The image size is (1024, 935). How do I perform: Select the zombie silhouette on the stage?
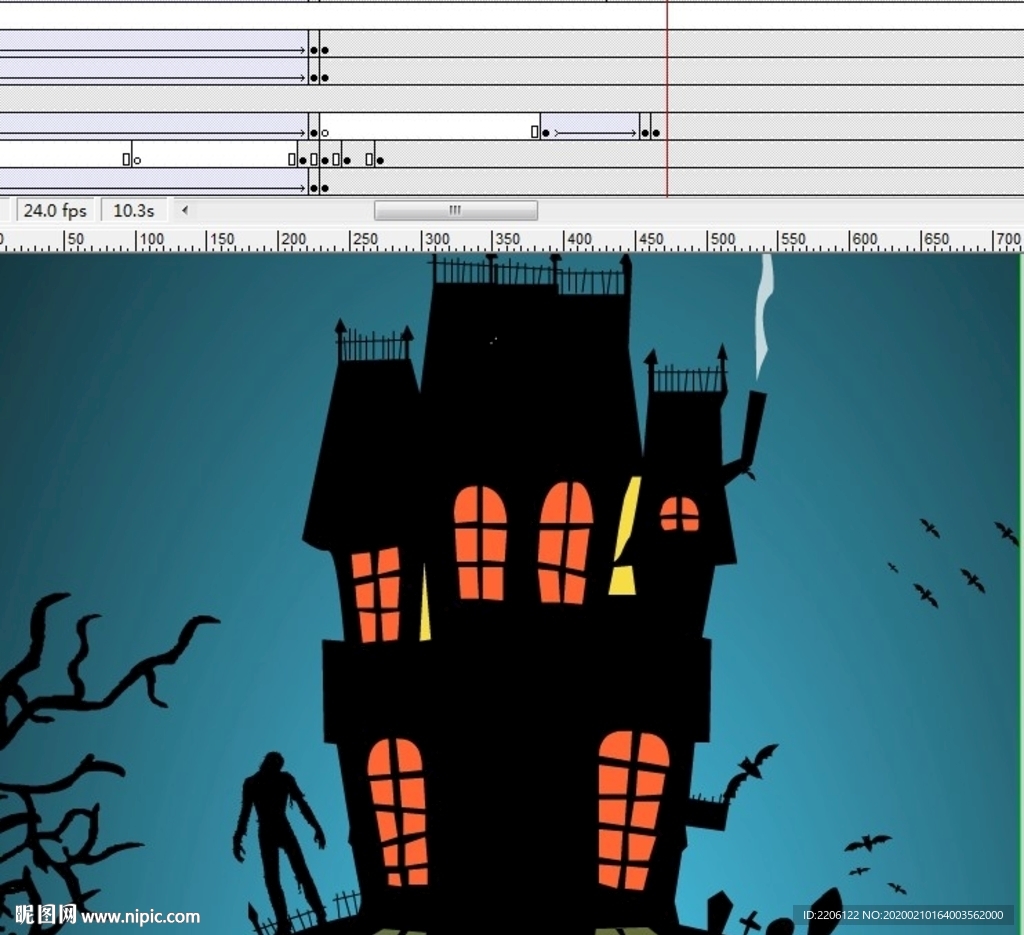pos(280,842)
